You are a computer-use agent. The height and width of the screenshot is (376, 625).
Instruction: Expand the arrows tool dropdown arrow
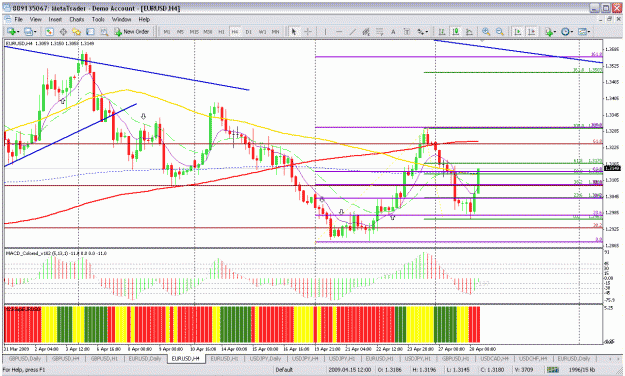tap(427, 32)
